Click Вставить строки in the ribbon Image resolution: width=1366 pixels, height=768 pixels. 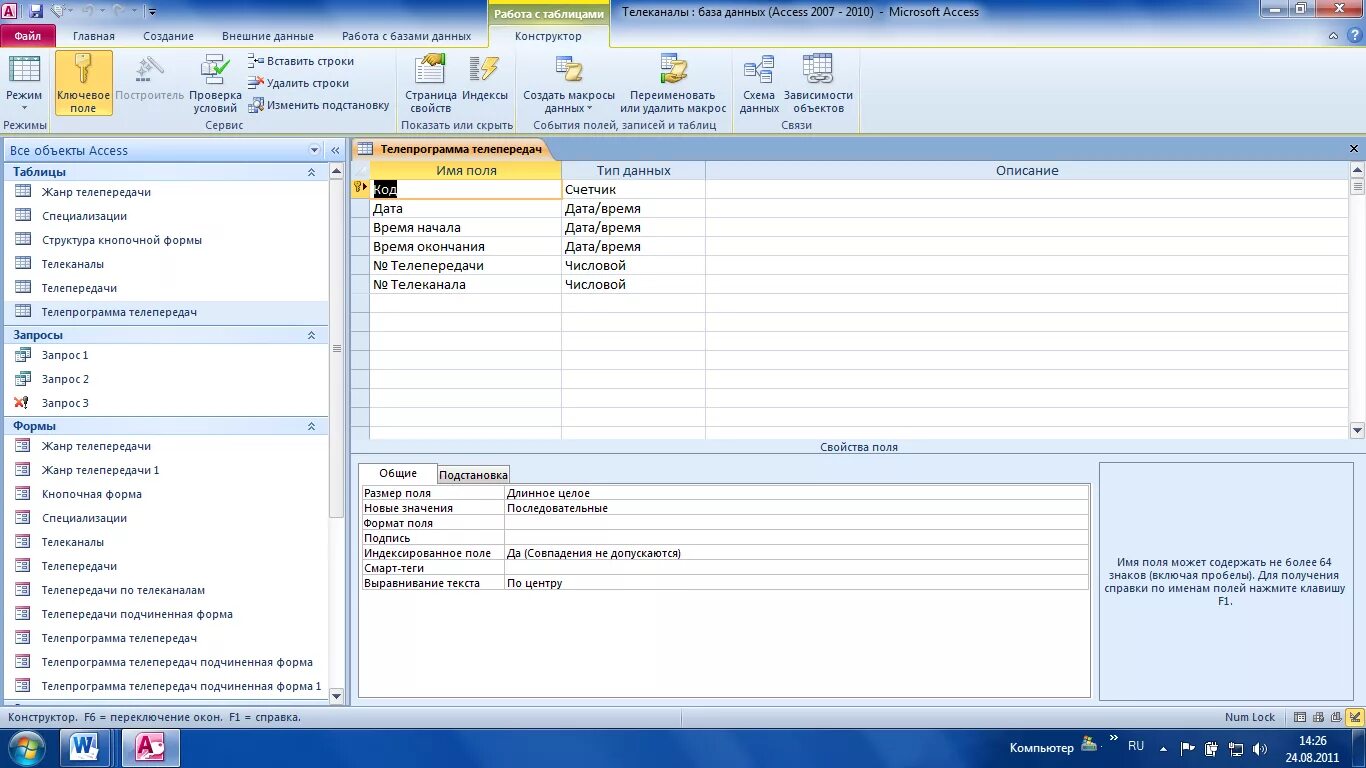301,61
